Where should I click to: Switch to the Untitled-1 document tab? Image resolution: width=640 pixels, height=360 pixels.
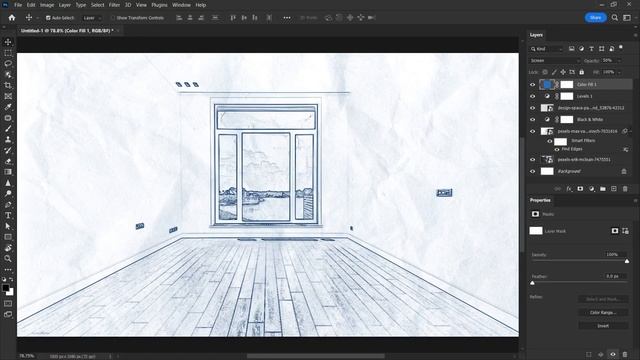[67, 31]
